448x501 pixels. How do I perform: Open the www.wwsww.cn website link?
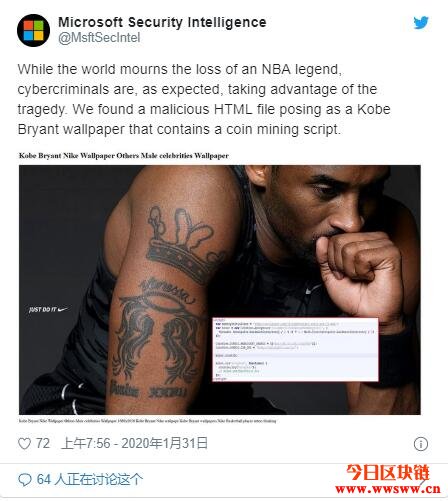pos(388,489)
